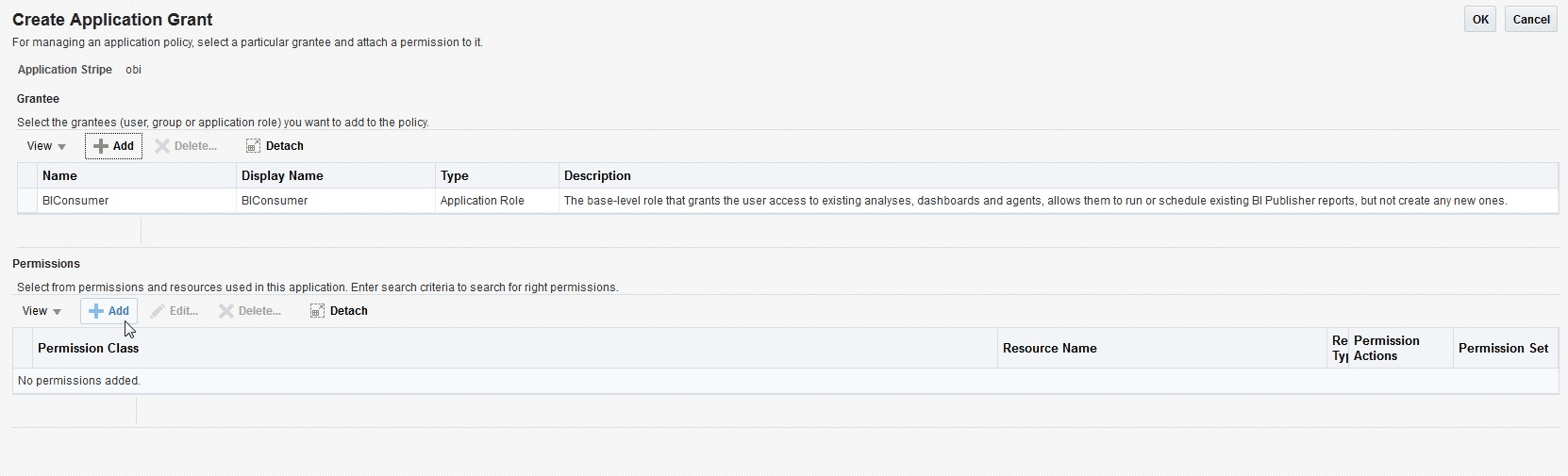
Task: Click Add in the Grantee toolbar
Action: (x=114, y=146)
